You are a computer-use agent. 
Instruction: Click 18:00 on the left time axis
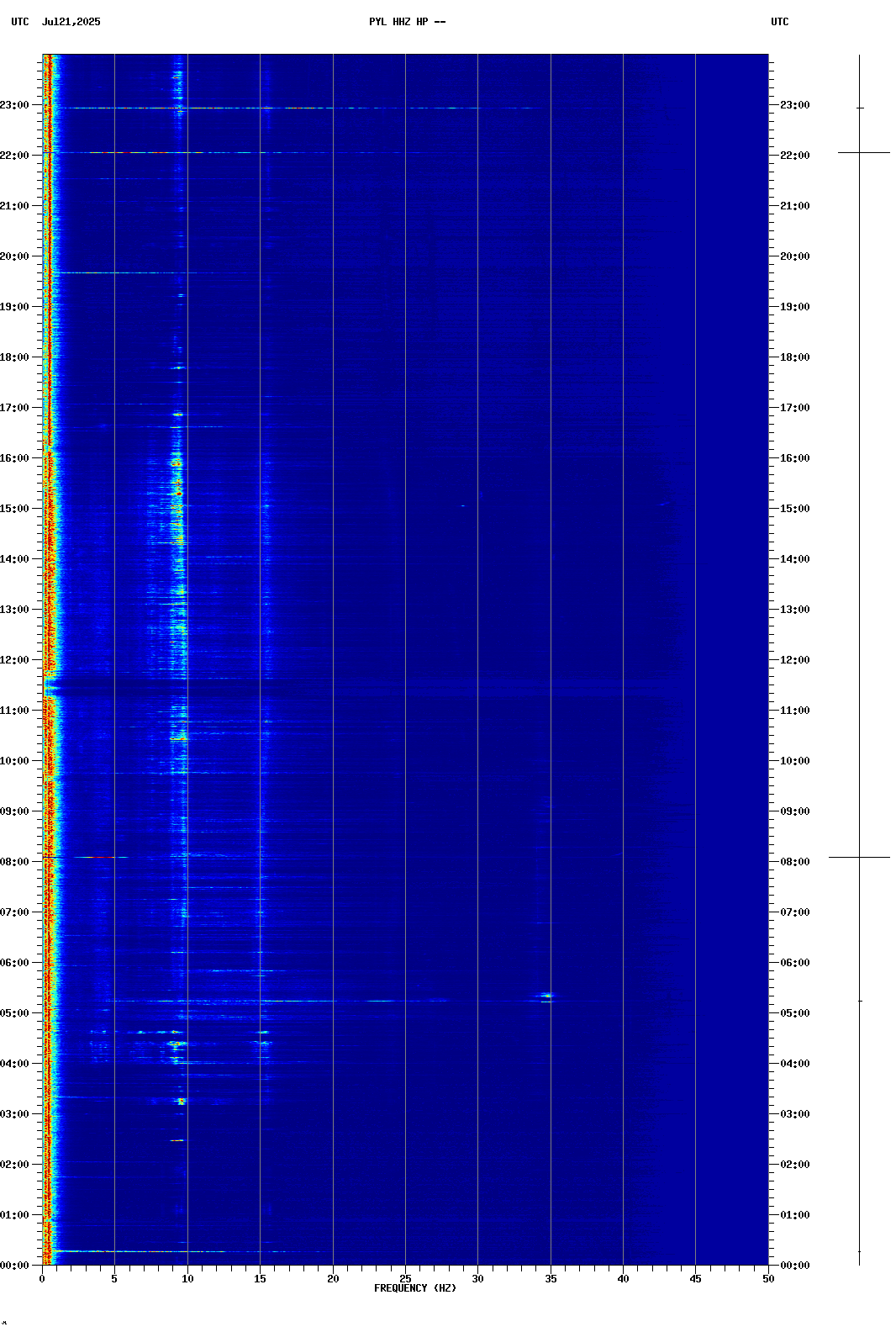14,357
